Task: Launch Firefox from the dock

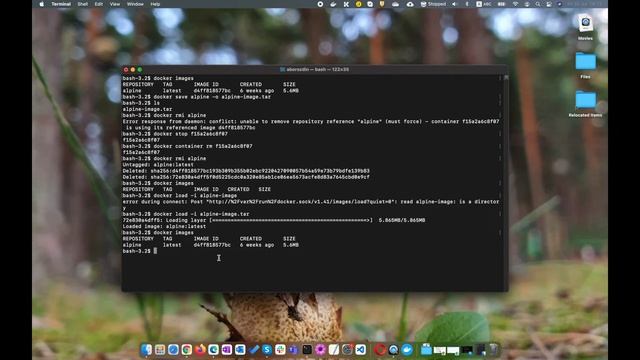Action: [200, 349]
